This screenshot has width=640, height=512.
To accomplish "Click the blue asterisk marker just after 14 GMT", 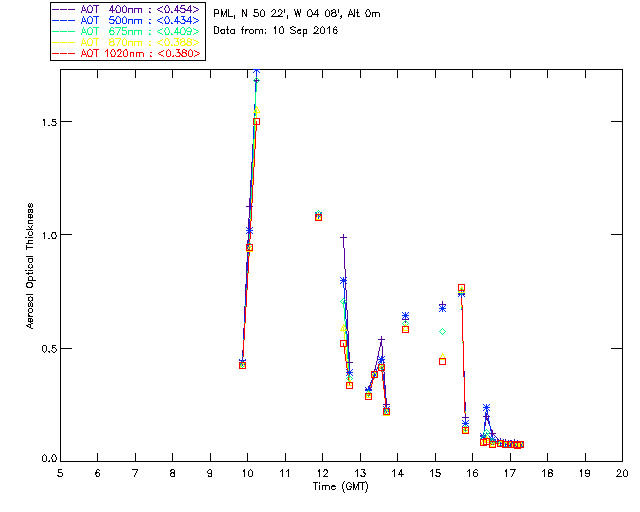I will click(405, 316).
